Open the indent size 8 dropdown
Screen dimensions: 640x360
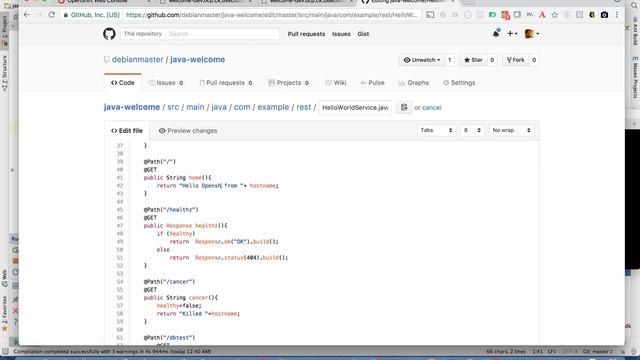pyautogui.click(x=472, y=130)
